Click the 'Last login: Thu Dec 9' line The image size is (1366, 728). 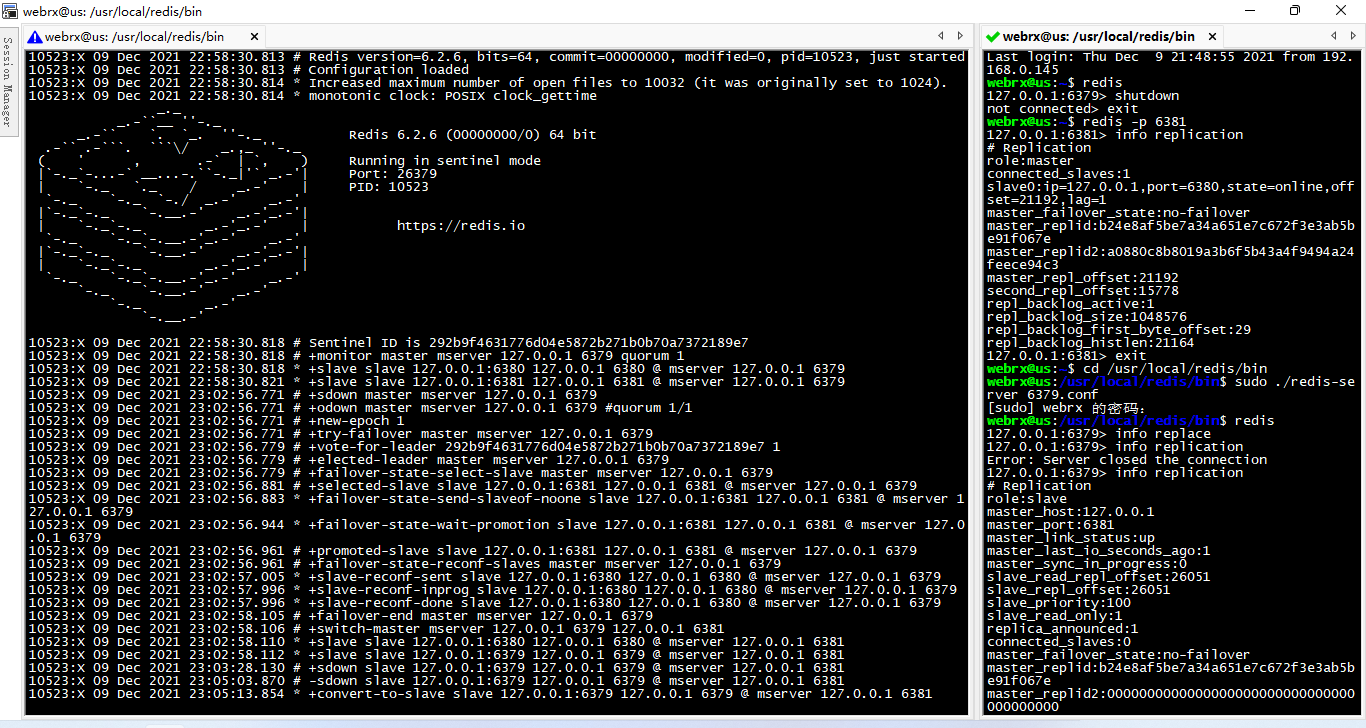[1170, 64]
